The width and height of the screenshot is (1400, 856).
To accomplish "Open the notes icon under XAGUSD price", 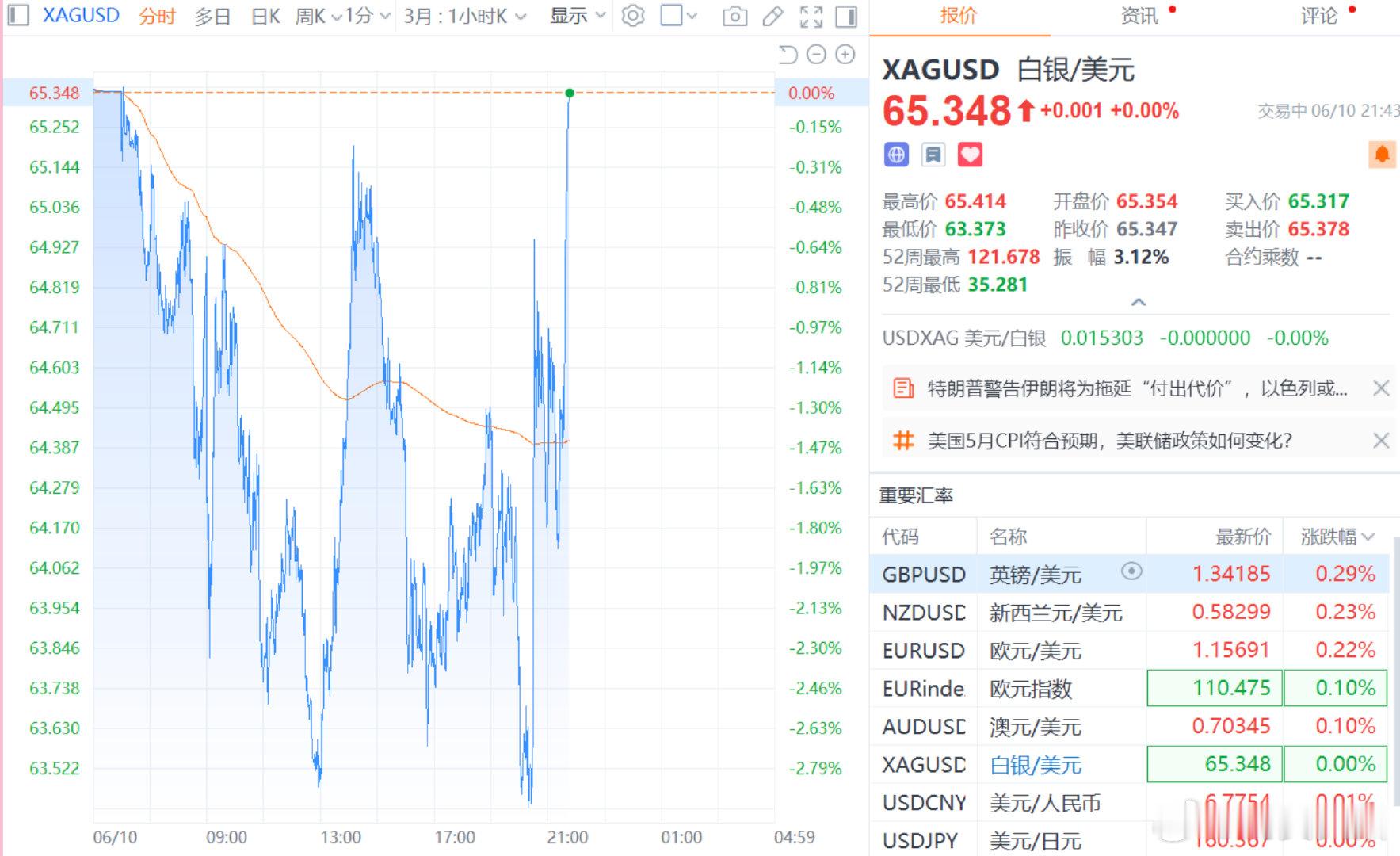I will click(933, 155).
